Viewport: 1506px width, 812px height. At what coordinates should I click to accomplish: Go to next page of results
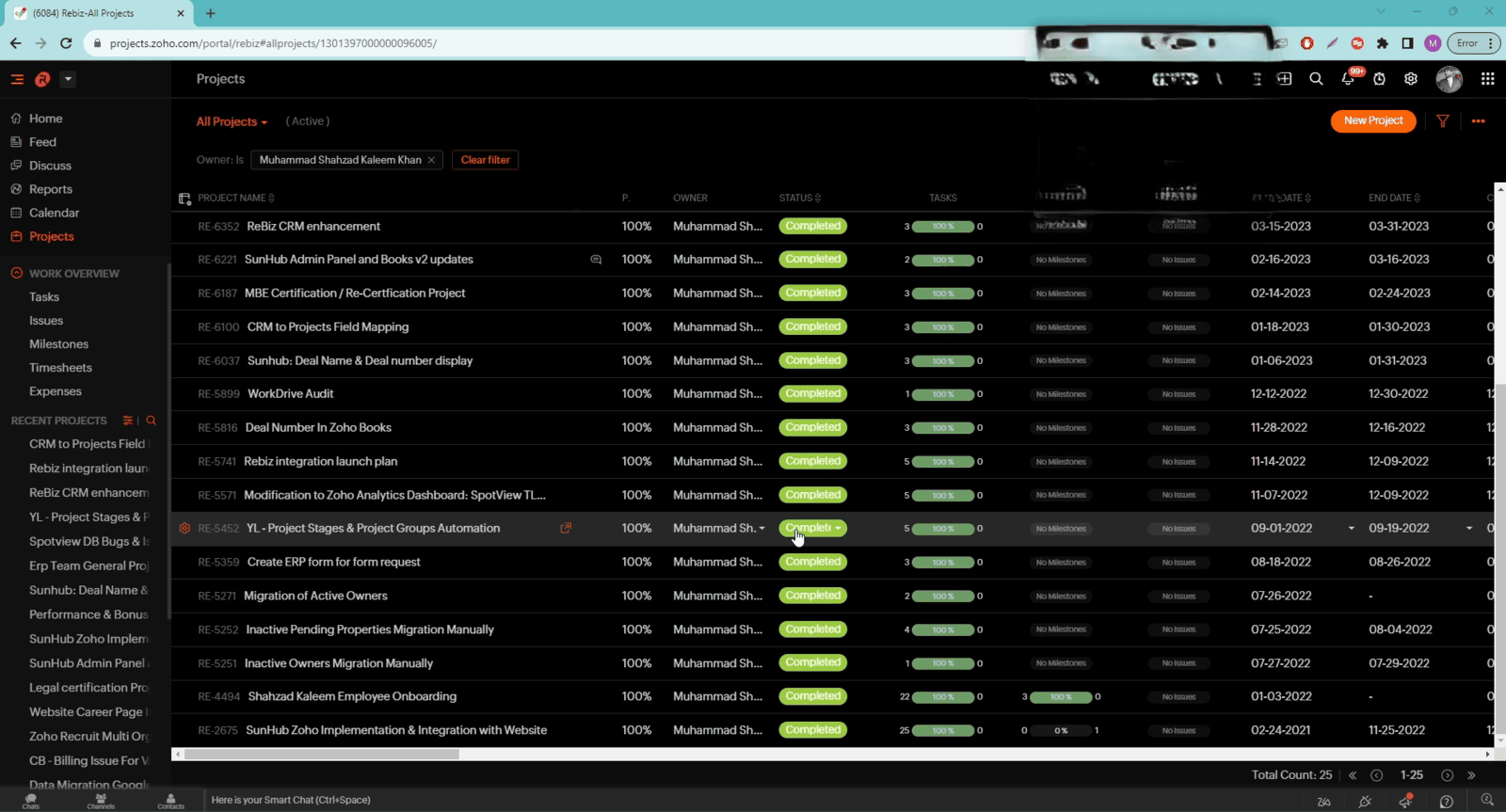1448,775
